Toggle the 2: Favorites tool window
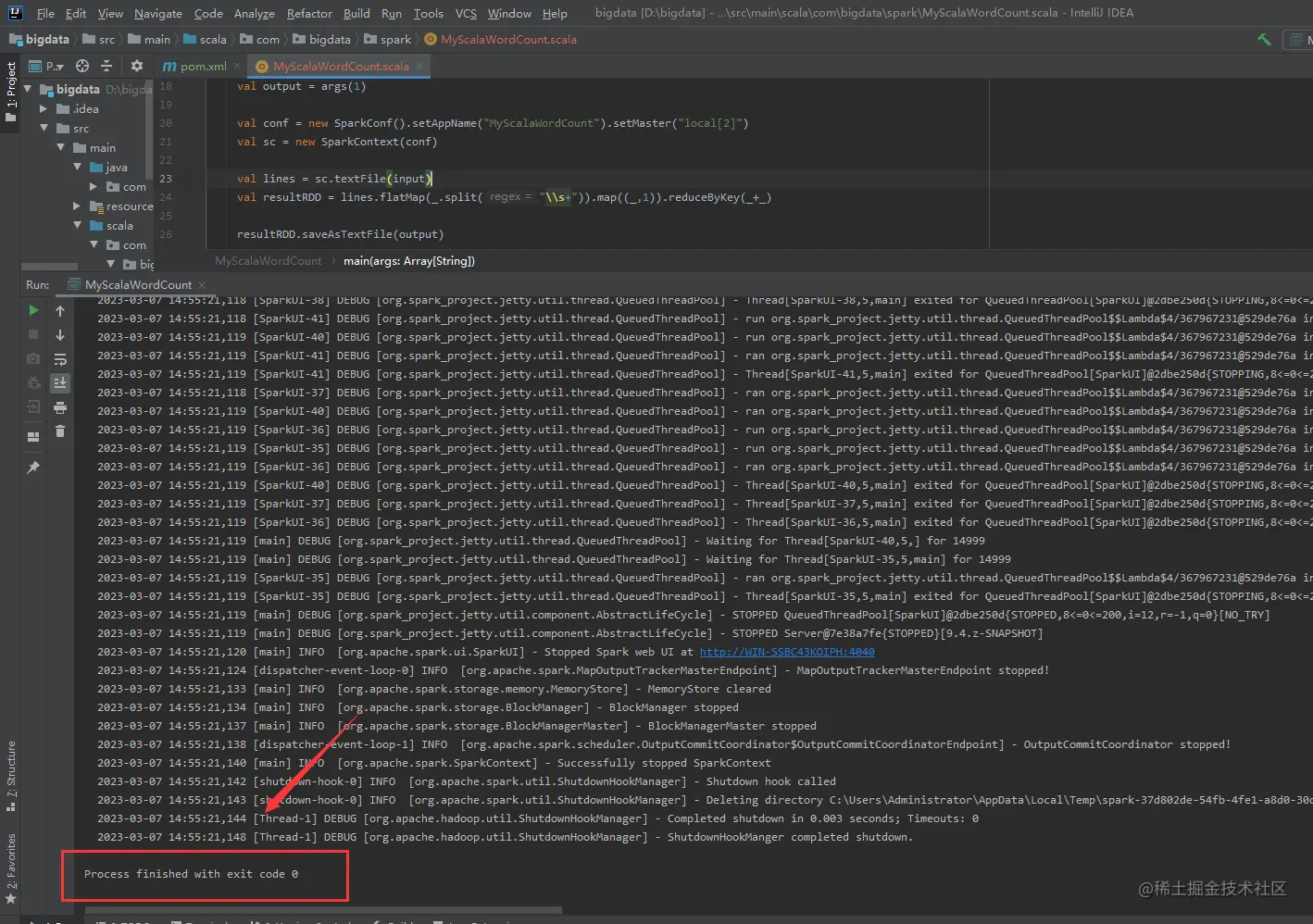1313x924 pixels. pos(11,868)
